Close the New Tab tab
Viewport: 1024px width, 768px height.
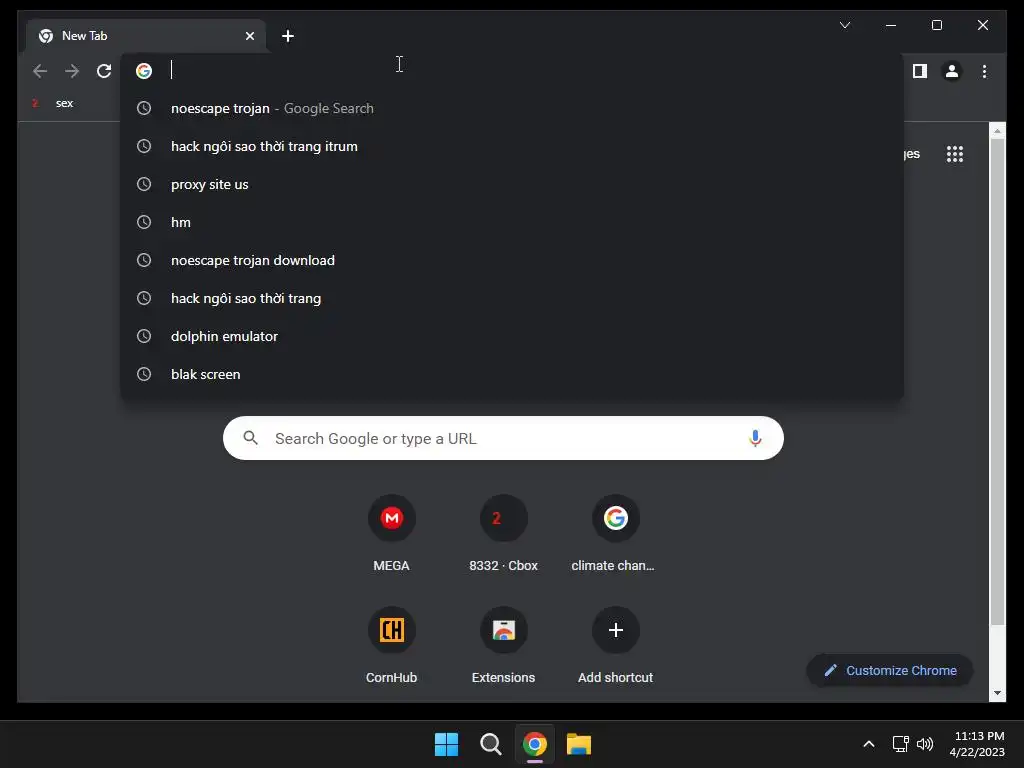pyautogui.click(x=249, y=36)
